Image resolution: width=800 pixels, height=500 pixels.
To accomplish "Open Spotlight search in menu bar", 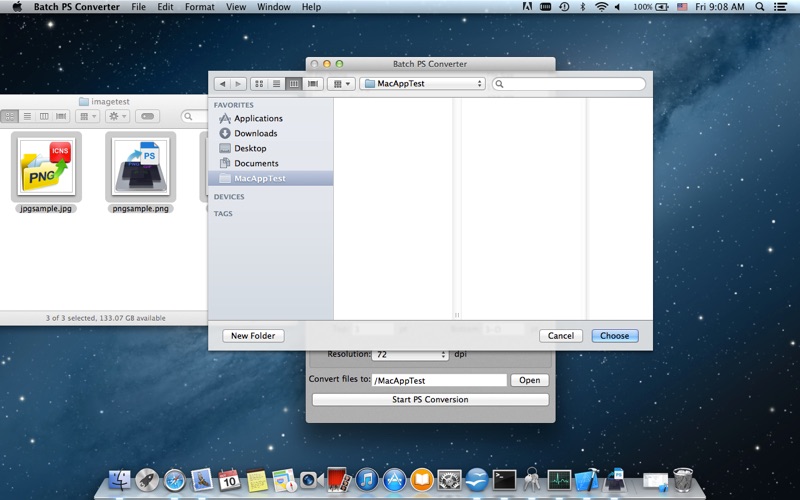I will (x=760, y=7).
